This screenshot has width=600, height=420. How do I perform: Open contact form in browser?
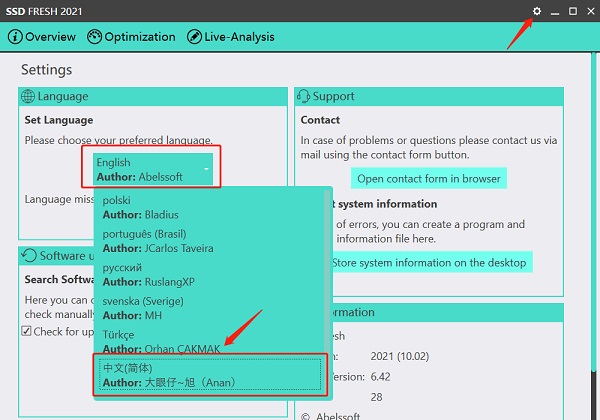pyautogui.click(x=429, y=178)
